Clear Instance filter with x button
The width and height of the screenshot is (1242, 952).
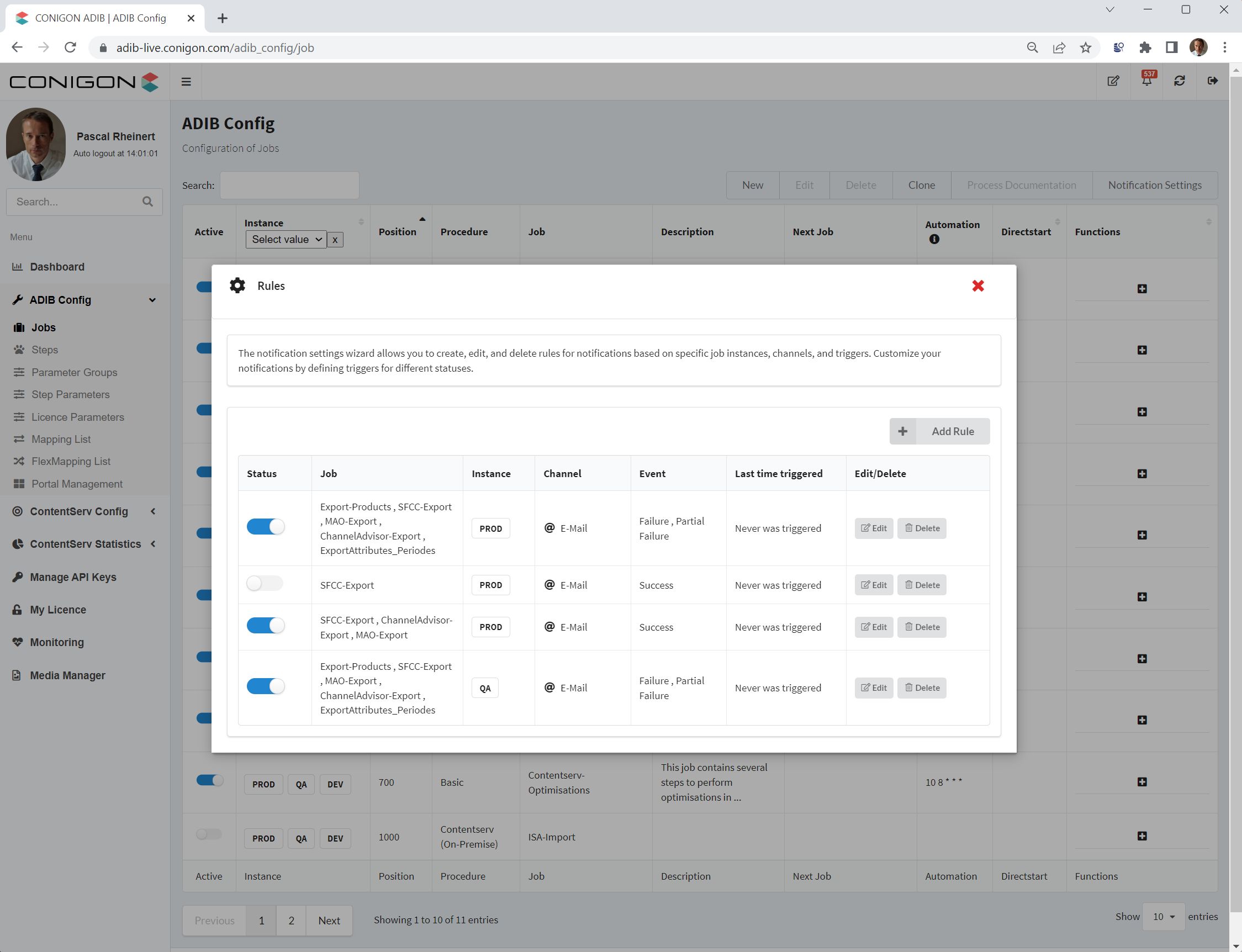click(x=335, y=240)
